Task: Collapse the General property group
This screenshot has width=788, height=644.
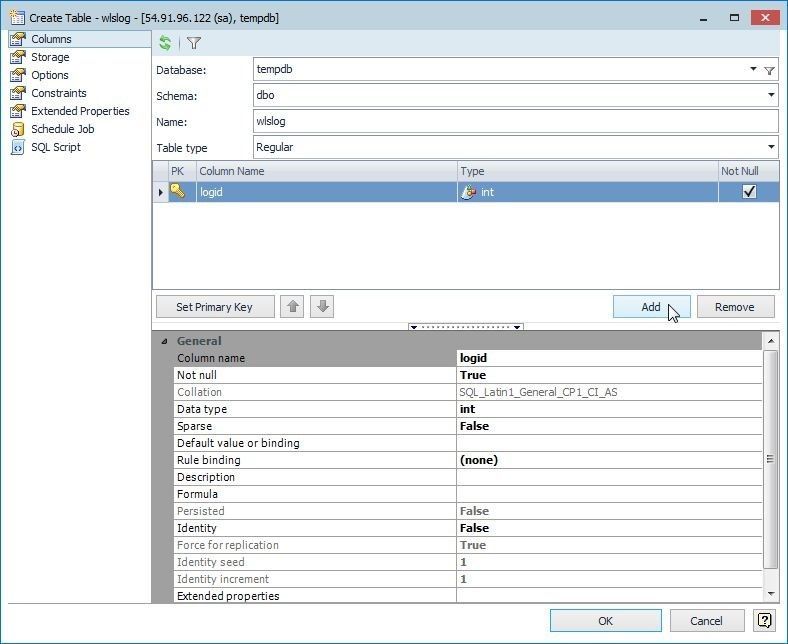Action: pyautogui.click(x=164, y=341)
